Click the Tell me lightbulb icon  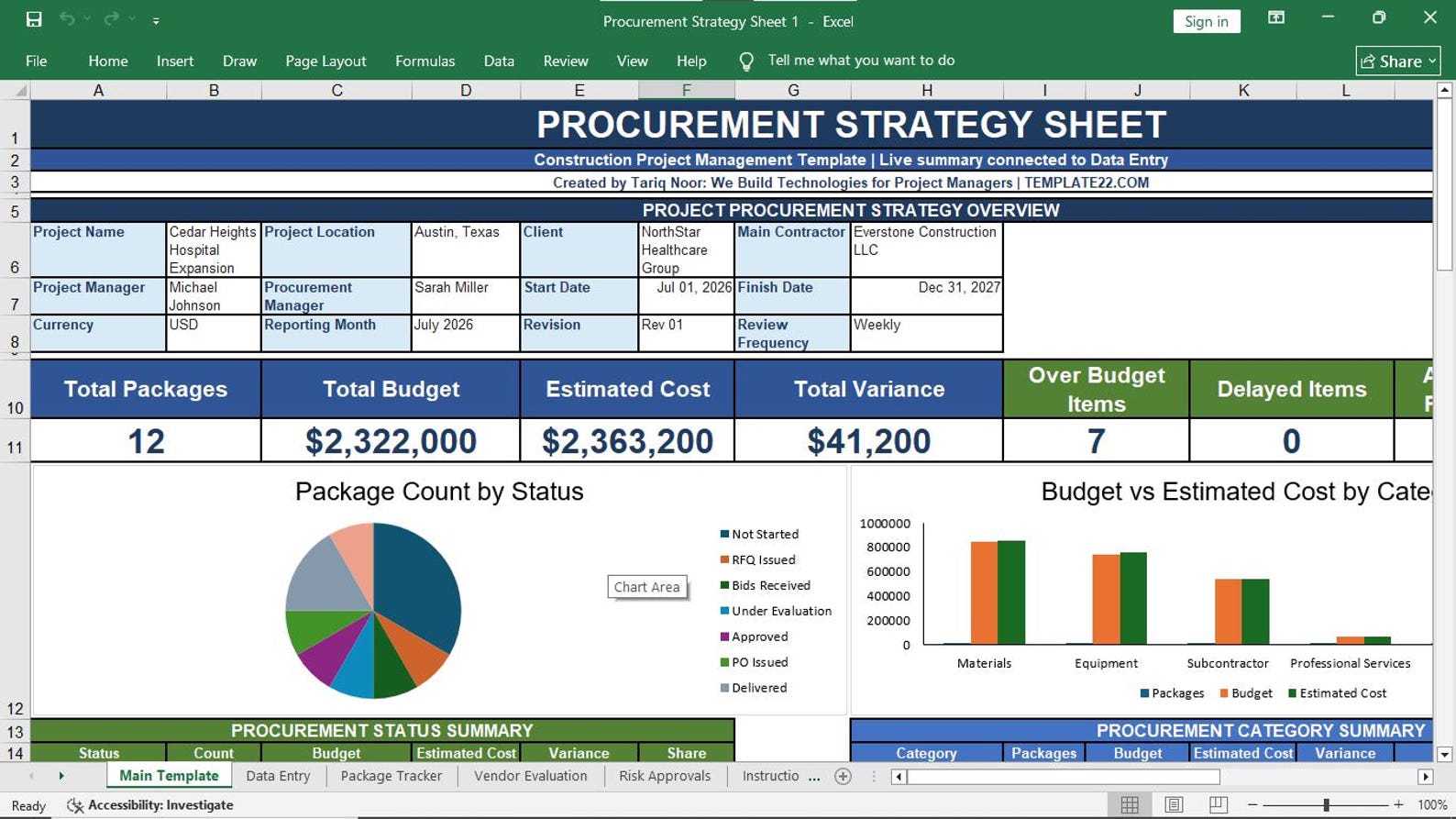746,61
